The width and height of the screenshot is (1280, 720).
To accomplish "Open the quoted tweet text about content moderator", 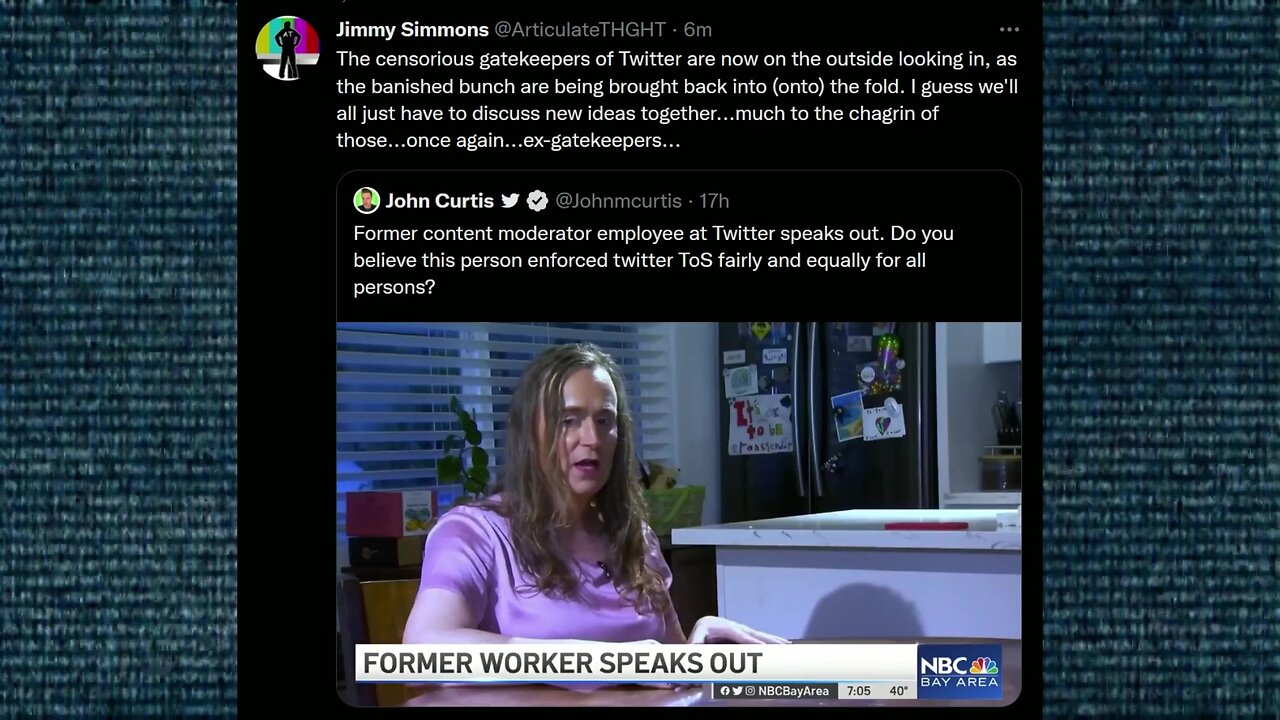I will (x=653, y=260).
